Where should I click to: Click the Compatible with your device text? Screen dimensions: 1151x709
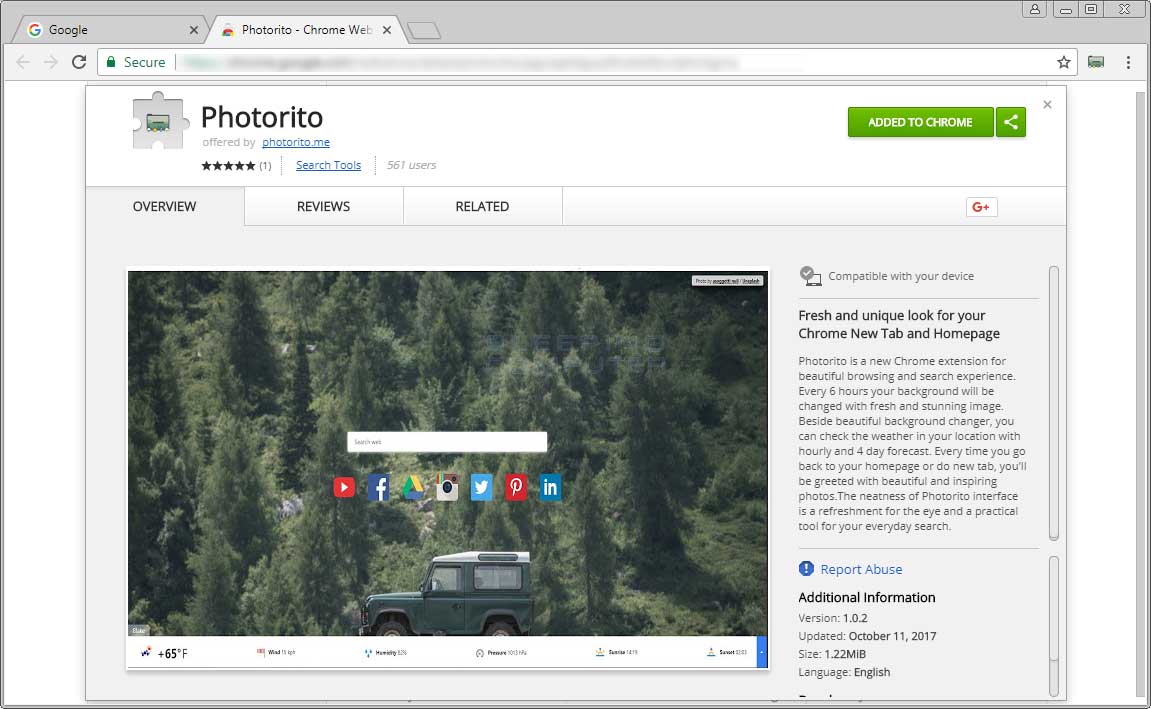[901, 276]
